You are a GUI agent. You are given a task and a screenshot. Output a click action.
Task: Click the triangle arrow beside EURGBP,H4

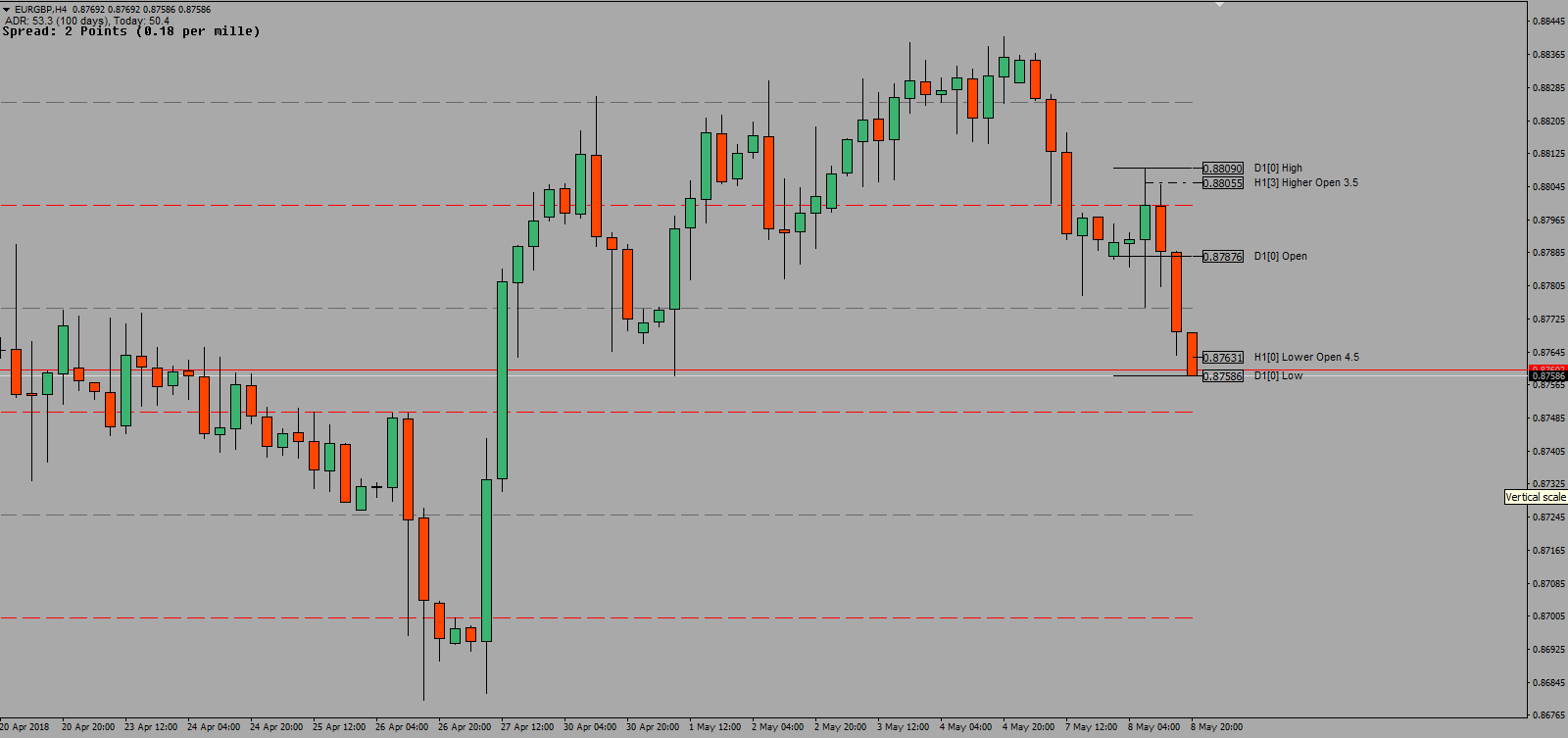(6, 9)
